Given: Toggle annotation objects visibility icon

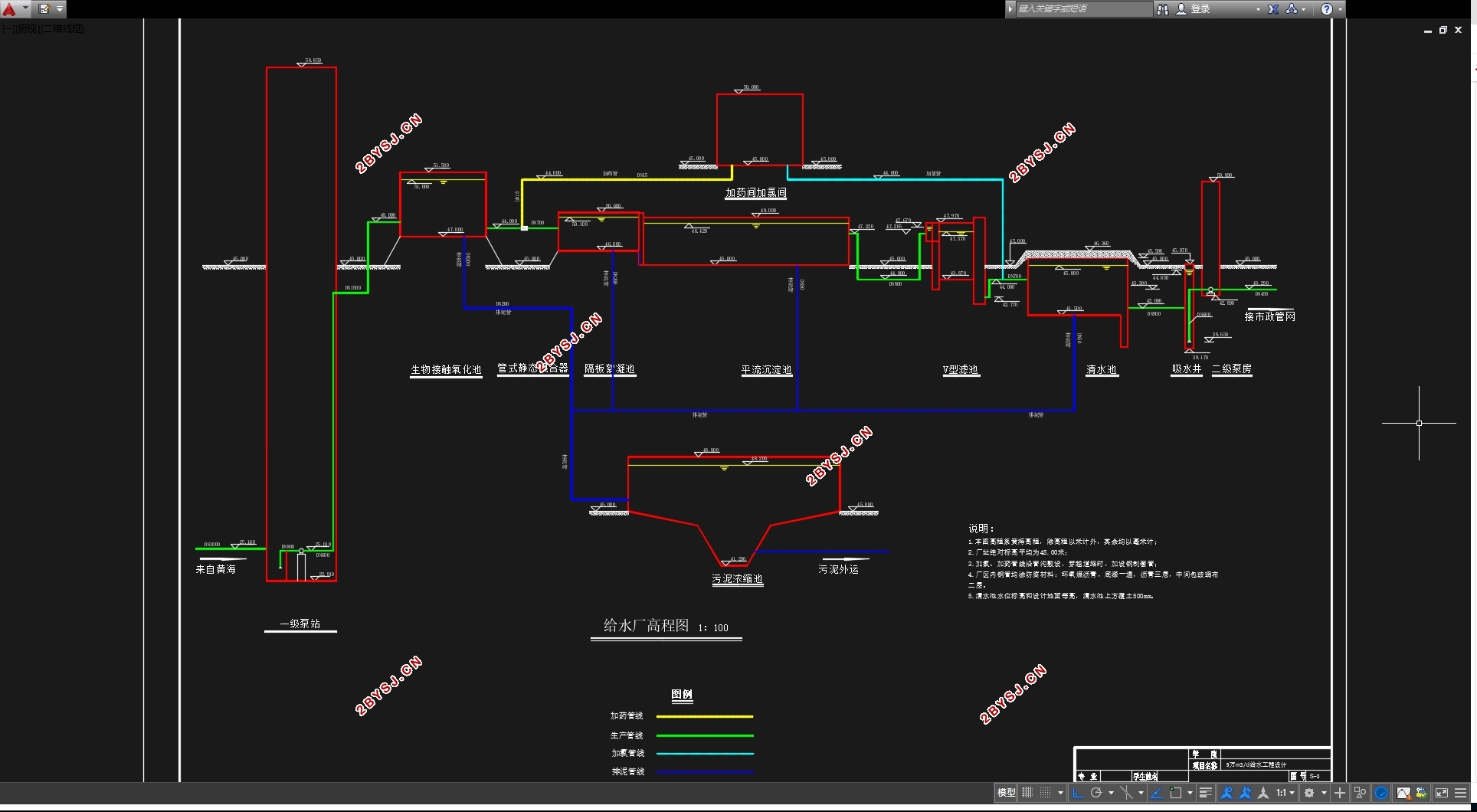Looking at the screenshot, I should click(1226, 793).
